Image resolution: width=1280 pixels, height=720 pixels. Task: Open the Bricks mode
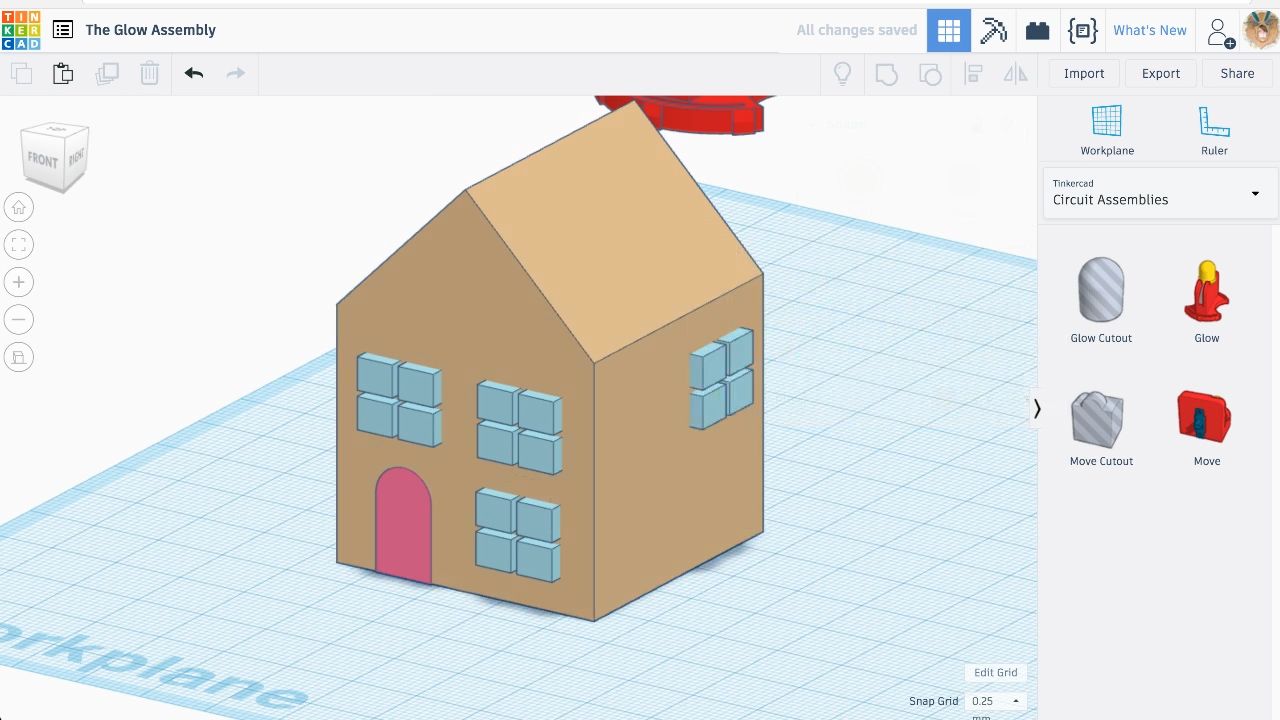coord(1038,30)
